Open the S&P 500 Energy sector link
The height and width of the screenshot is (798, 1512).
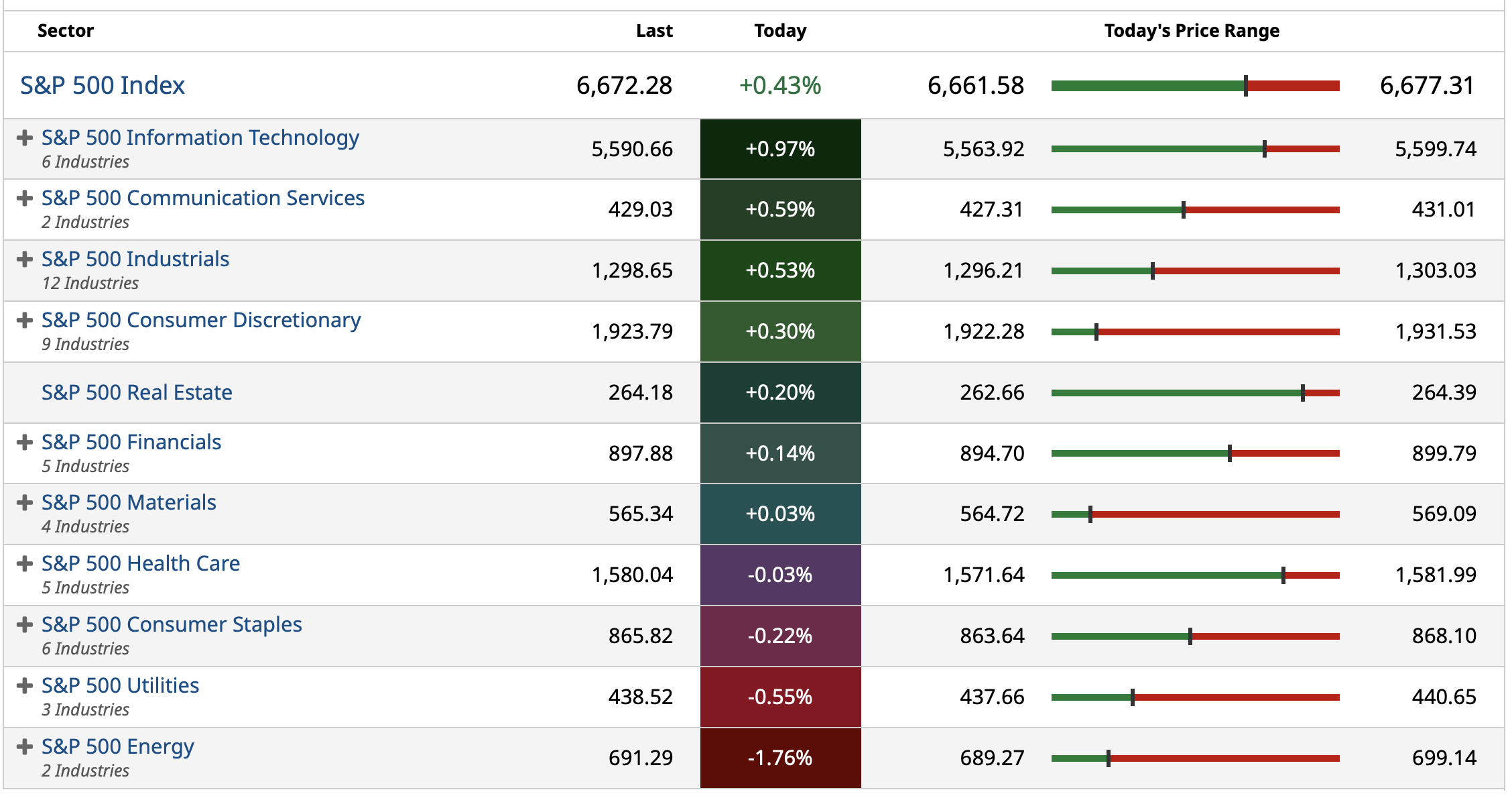(x=117, y=746)
